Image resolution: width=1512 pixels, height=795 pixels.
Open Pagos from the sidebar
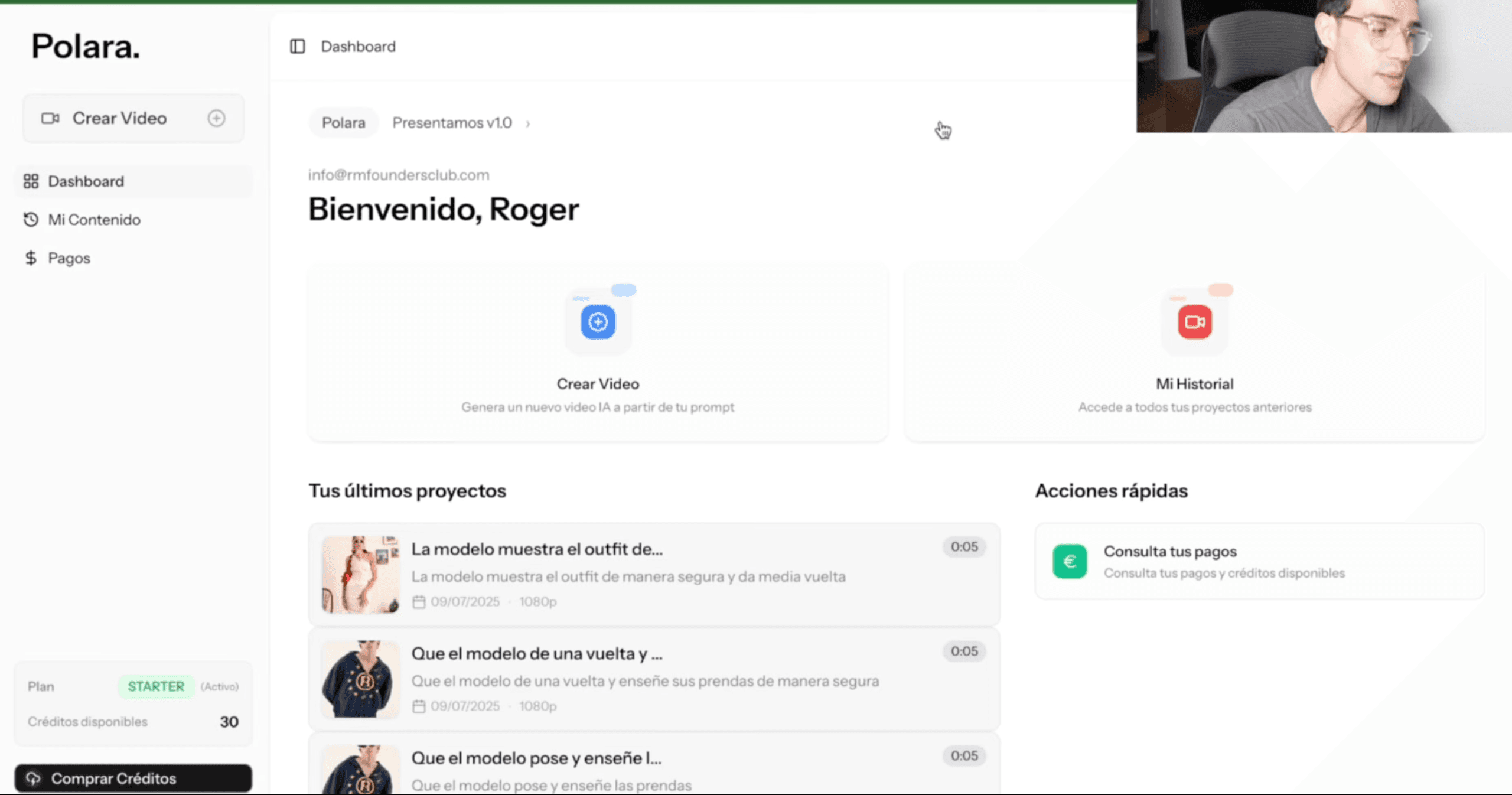click(x=69, y=258)
